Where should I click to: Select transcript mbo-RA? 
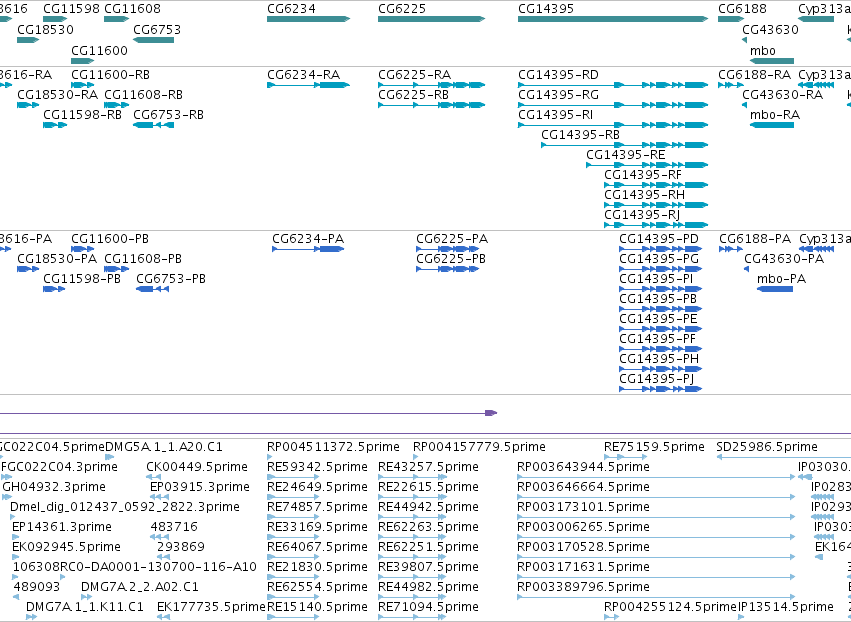(x=772, y=125)
